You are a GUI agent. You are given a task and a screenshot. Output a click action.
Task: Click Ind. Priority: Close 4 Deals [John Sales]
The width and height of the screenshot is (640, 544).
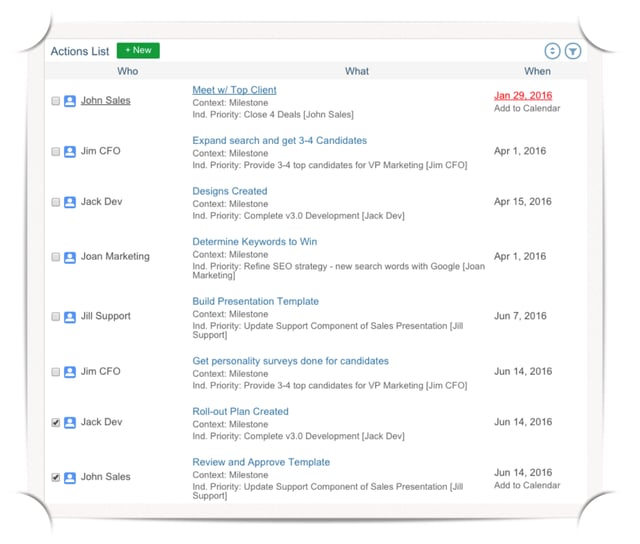pyautogui.click(x=273, y=115)
